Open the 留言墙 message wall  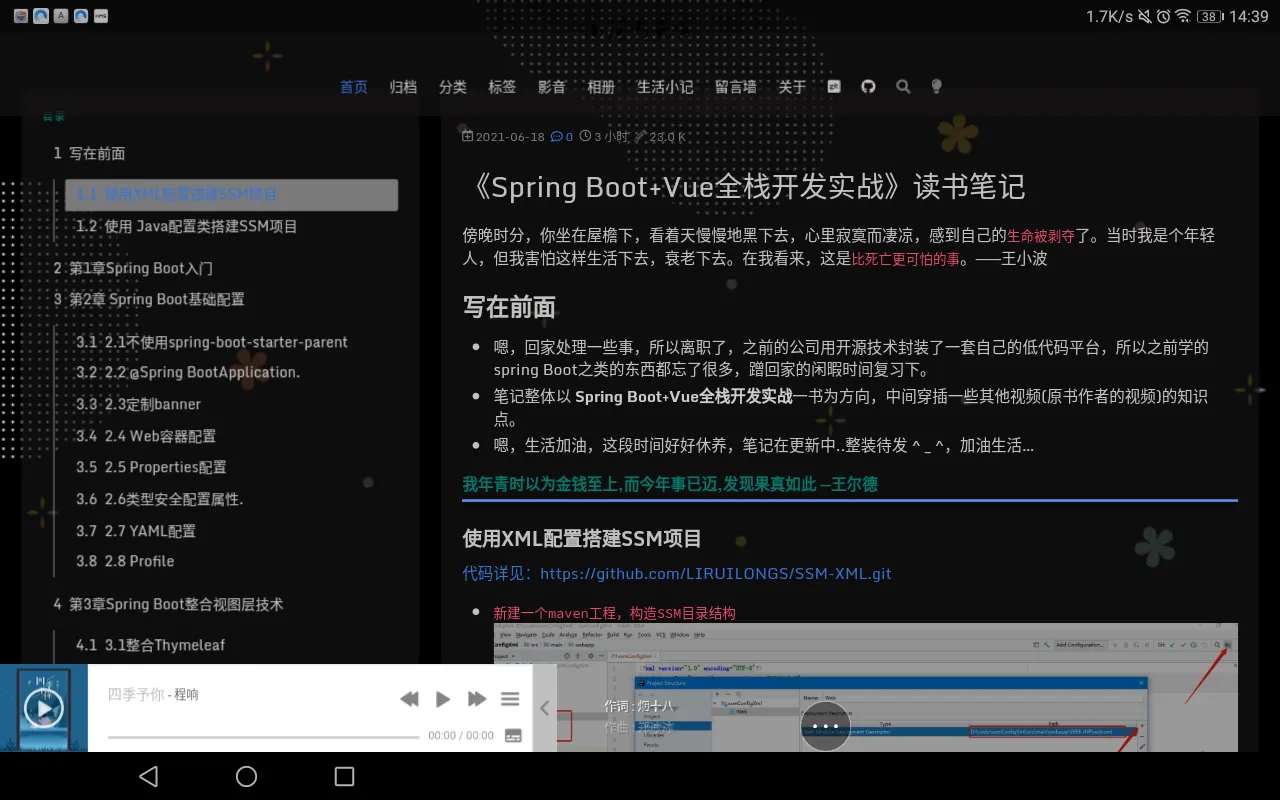coord(735,87)
